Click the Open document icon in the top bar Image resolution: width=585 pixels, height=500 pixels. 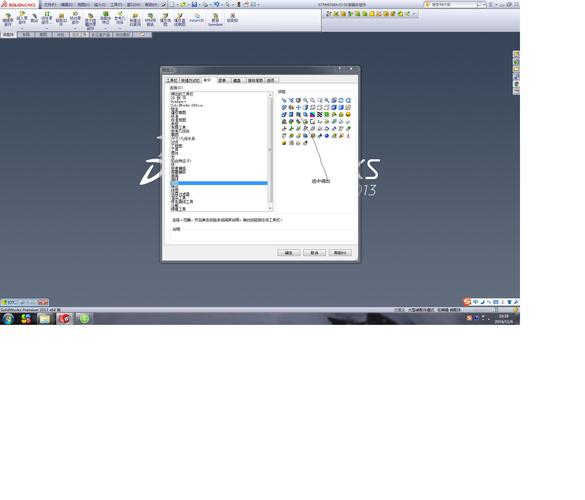coord(183,4)
